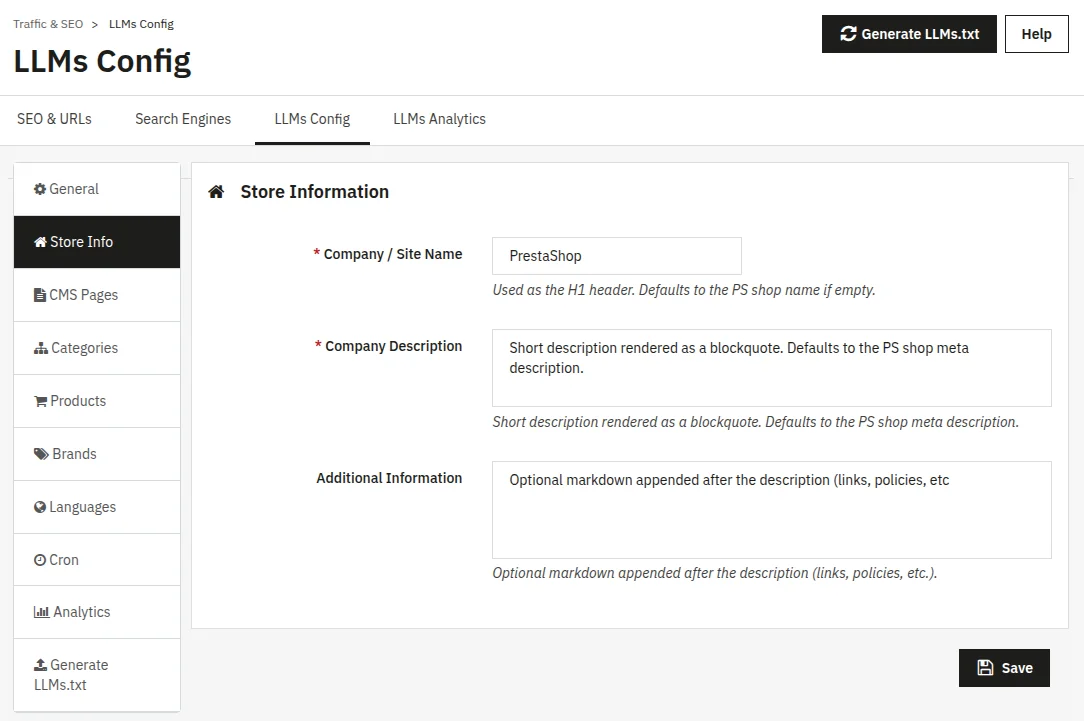The height and width of the screenshot is (721, 1084).
Task: Open Generate LLMs.txt sidebar section
Action: coord(97,675)
